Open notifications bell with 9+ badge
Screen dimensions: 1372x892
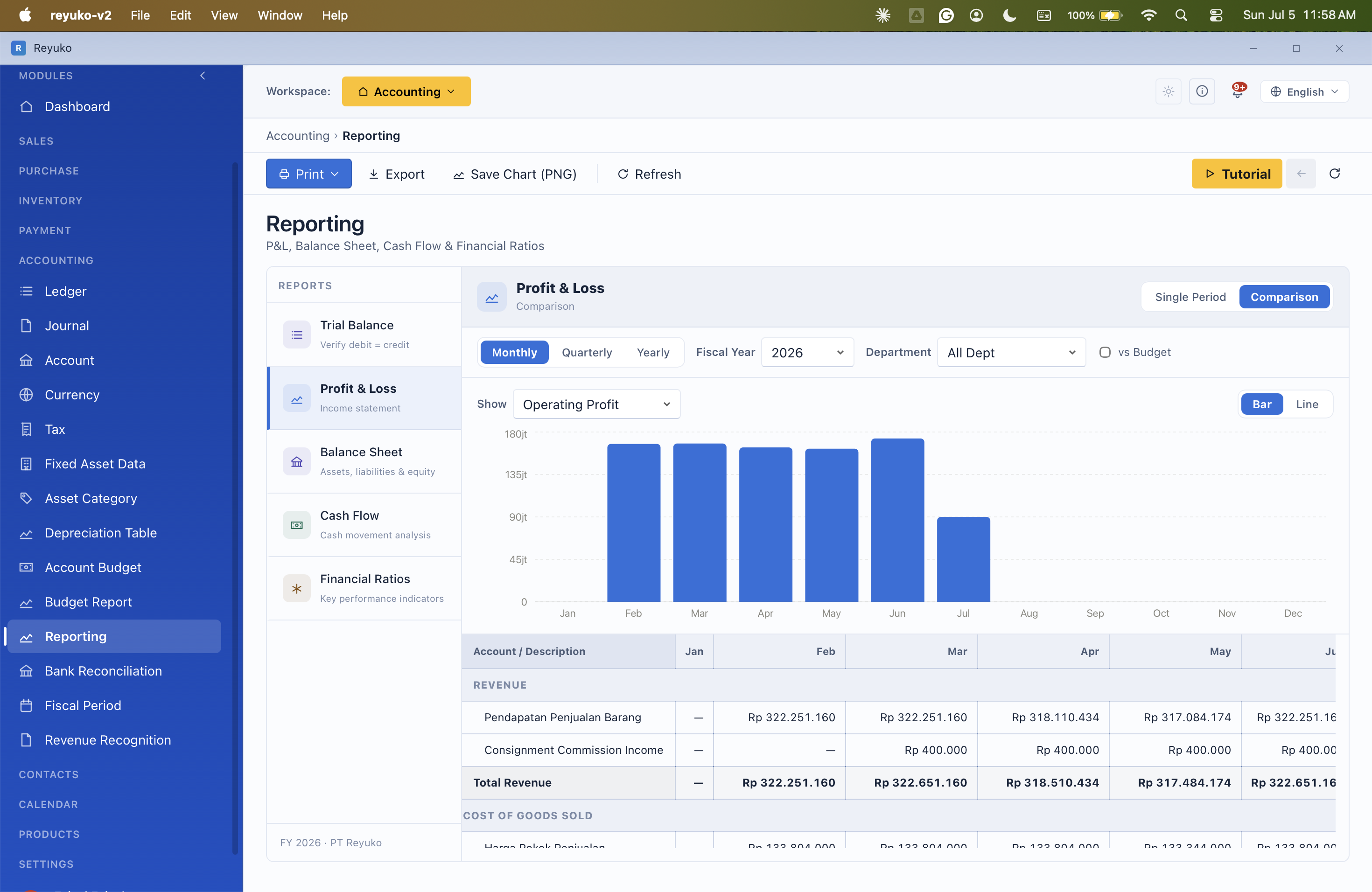[1238, 91]
